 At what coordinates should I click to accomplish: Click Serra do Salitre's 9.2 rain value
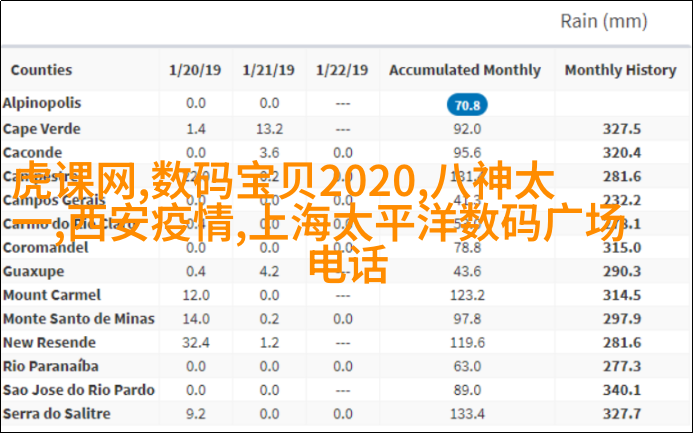pos(196,414)
